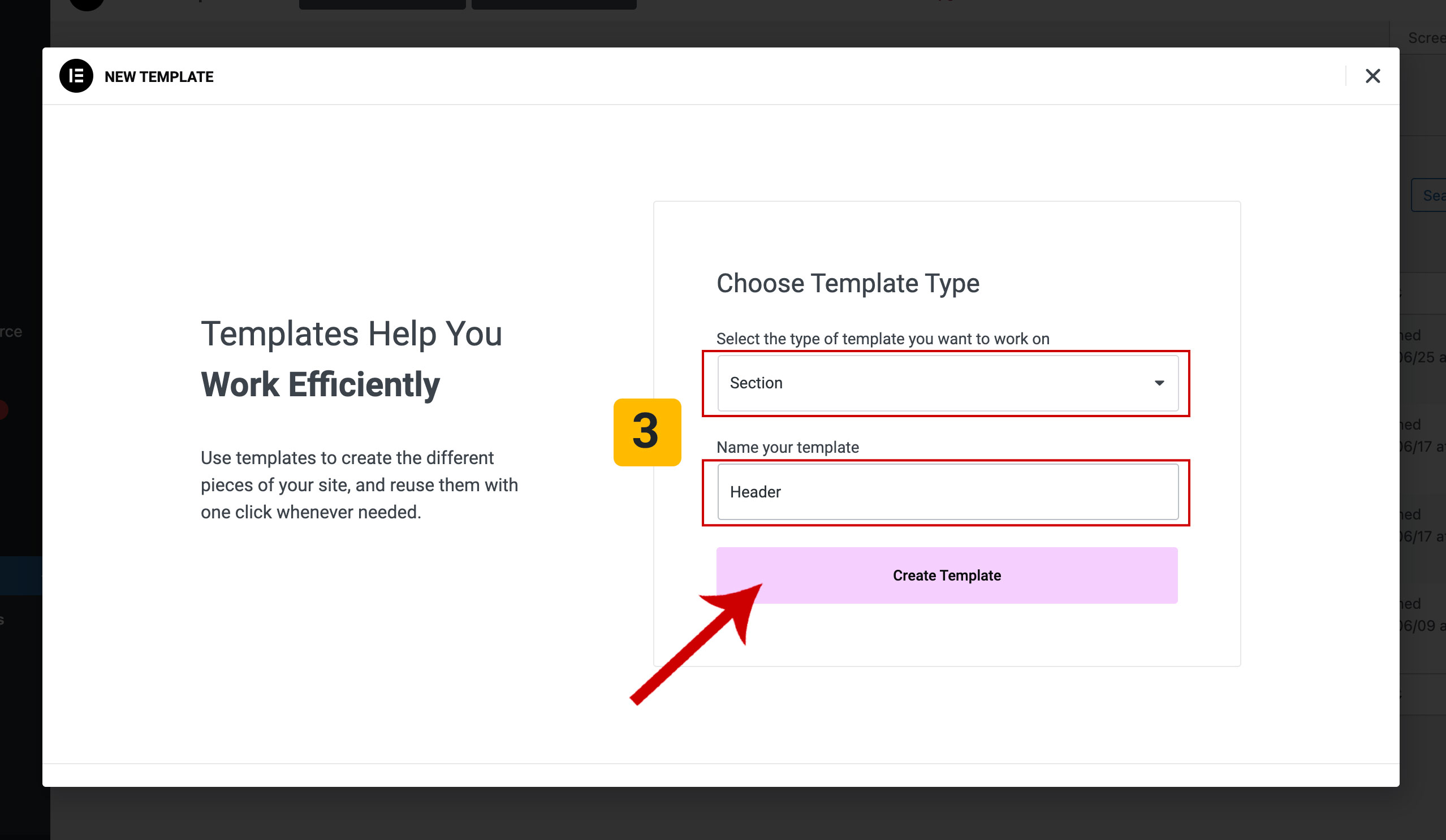The image size is (1446, 840).
Task: Click the Elementor logo in the modal header
Action: [76, 76]
